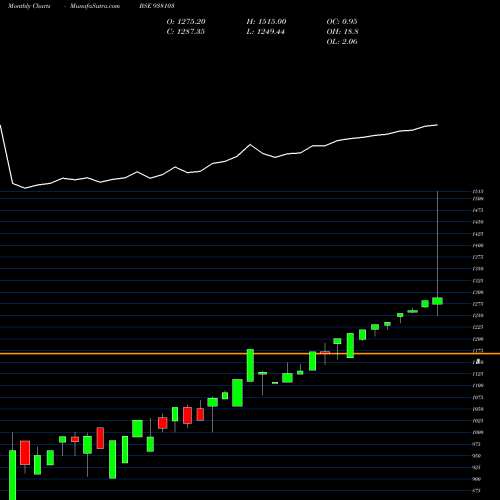Click the 1325 price axis label
Viewport: 500px width, 500px height.
pyautogui.click(x=478, y=281)
